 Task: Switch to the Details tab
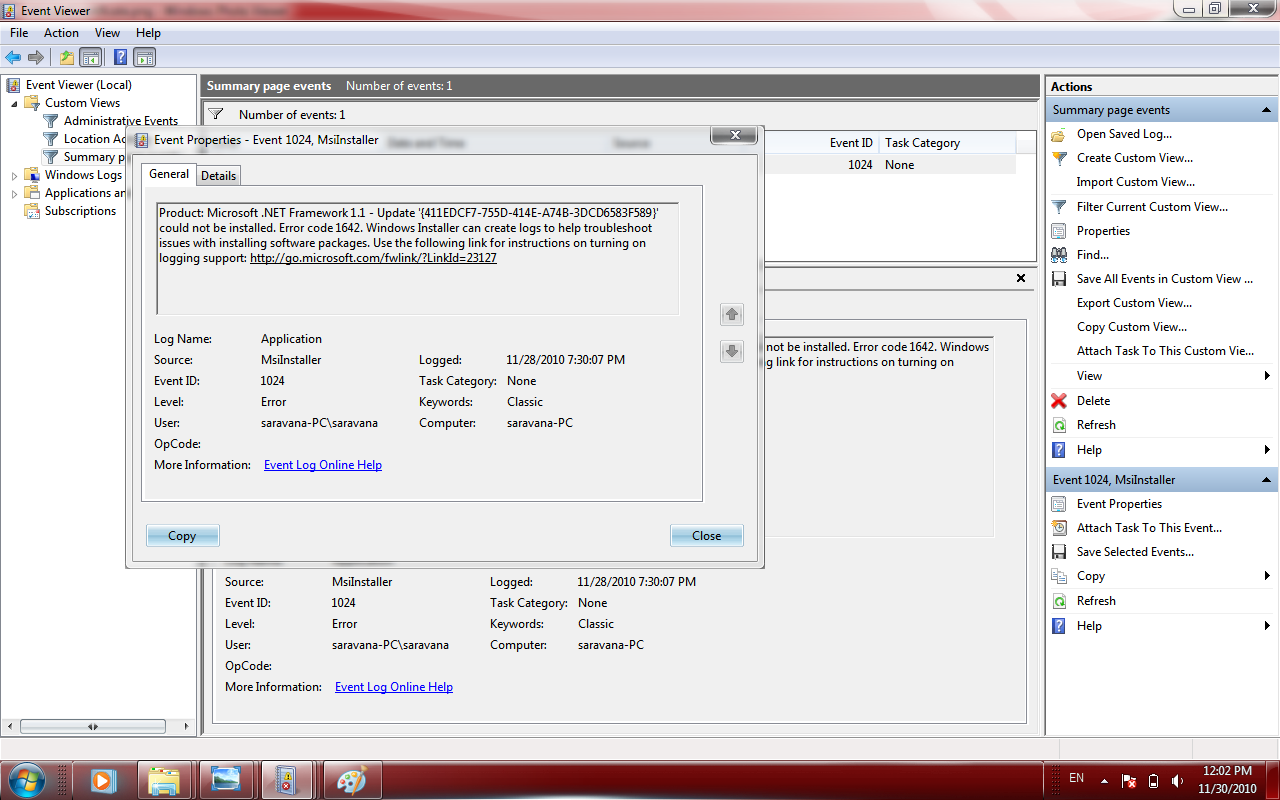tap(218, 176)
